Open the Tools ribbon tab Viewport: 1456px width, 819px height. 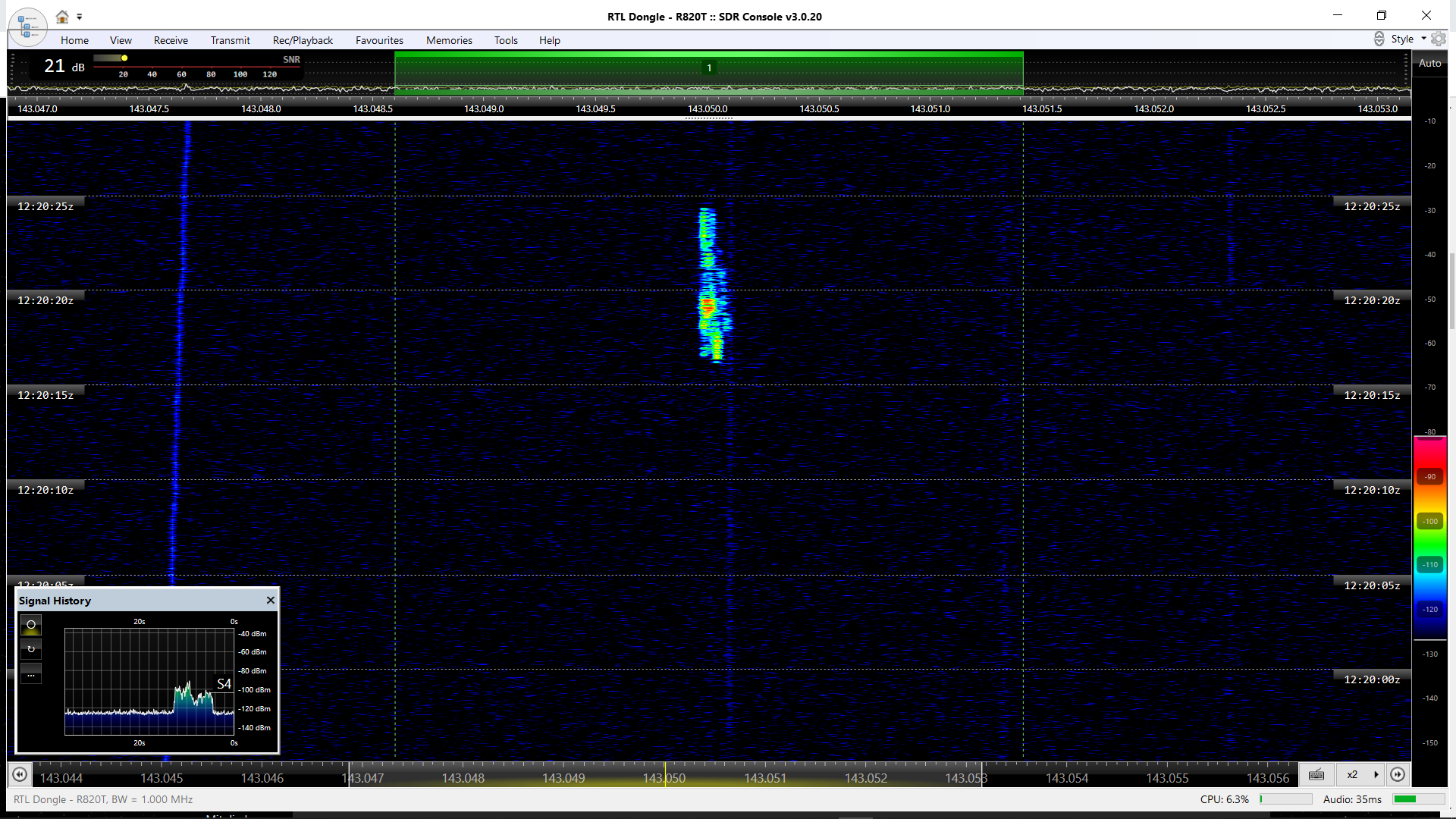[x=506, y=40]
